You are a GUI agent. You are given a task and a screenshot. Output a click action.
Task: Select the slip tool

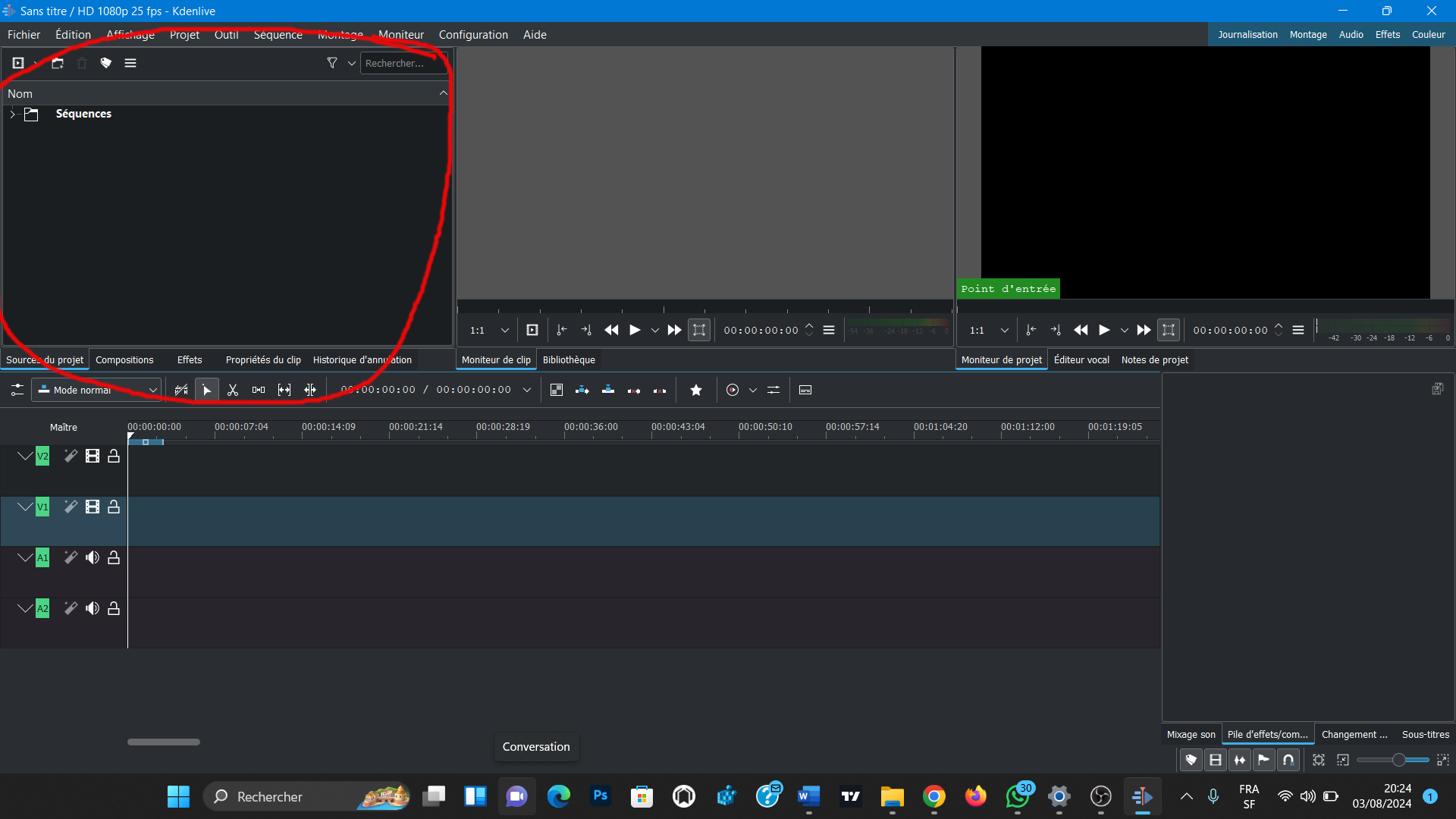(284, 390)
